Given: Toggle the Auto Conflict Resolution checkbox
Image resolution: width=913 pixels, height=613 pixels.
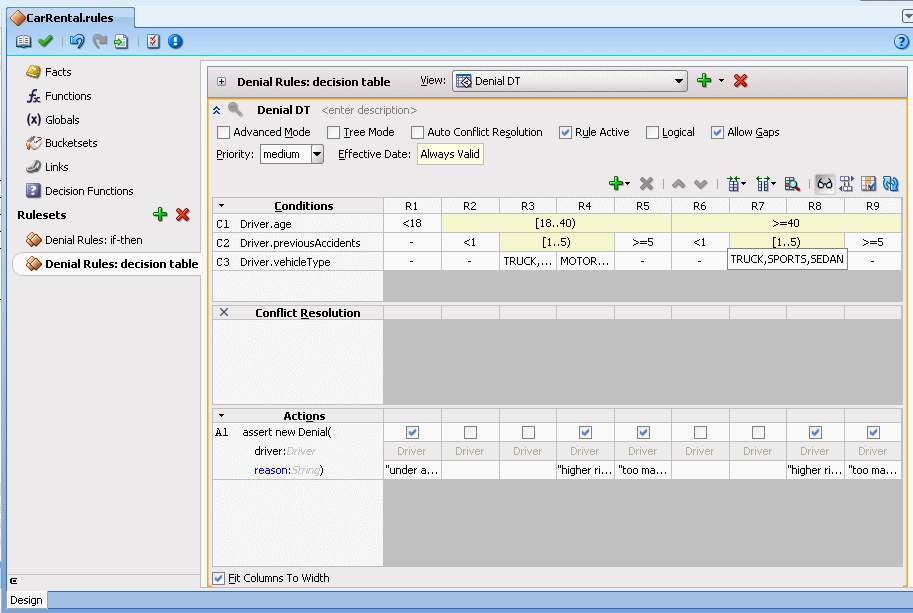Looking at the screenshot, I should (x=417, y=132).
